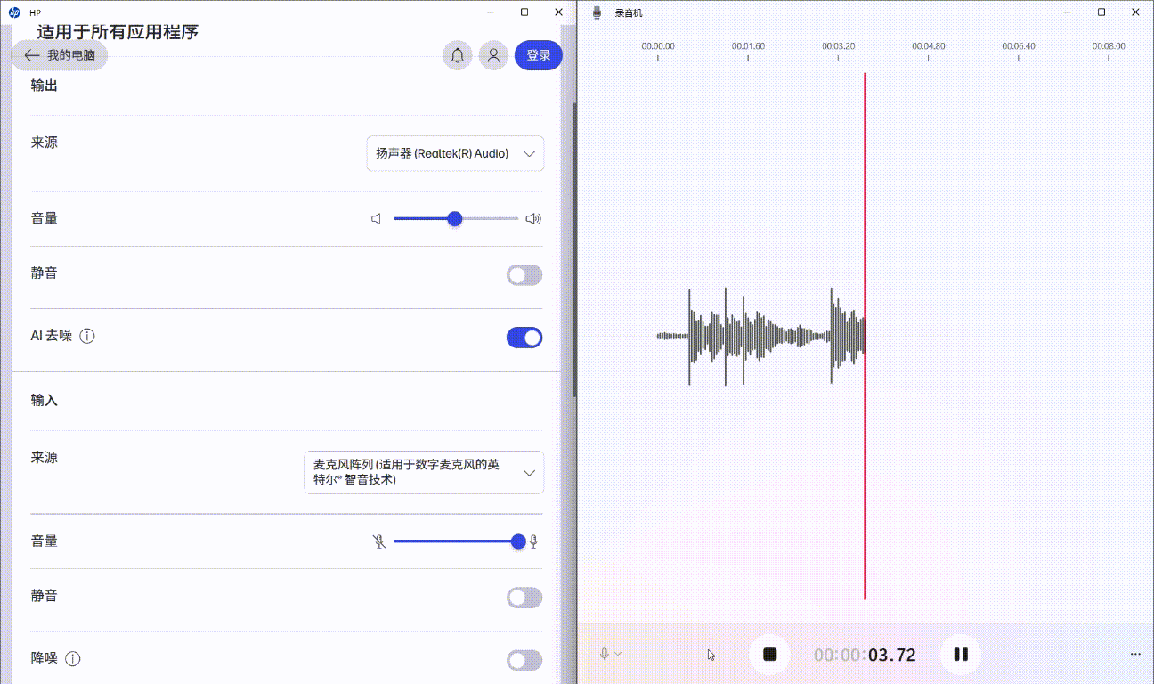This screenshot has width=1154, height=684.
Task: Click the output volume slider handle
Action: coord(455,219)
